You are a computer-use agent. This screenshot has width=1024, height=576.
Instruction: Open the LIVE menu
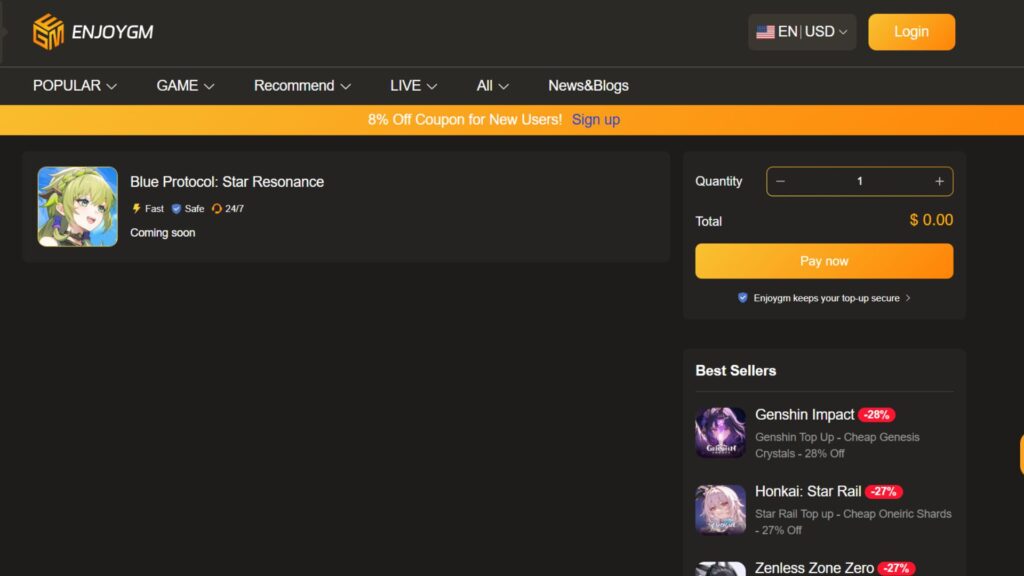pyautogui.click(x=413, y=86)
